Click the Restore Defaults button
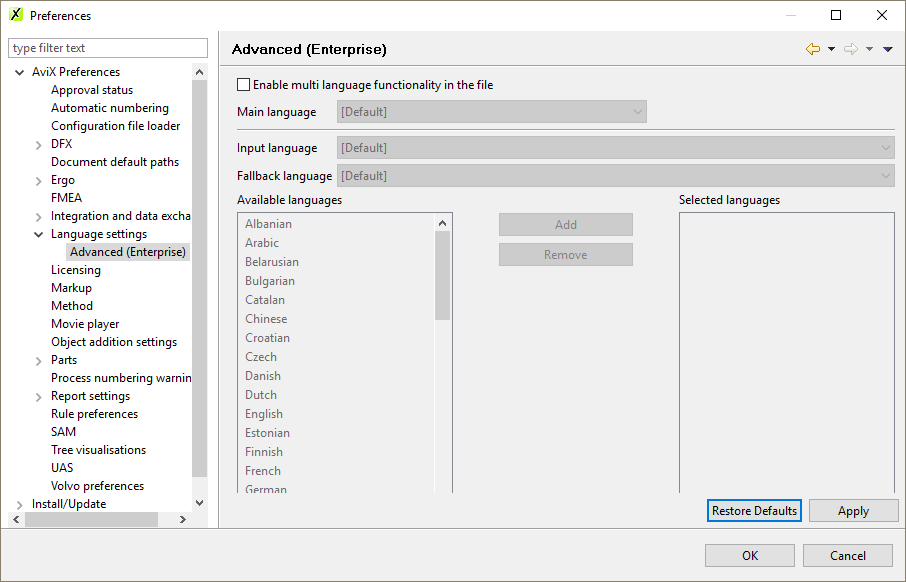 (754, 511)
